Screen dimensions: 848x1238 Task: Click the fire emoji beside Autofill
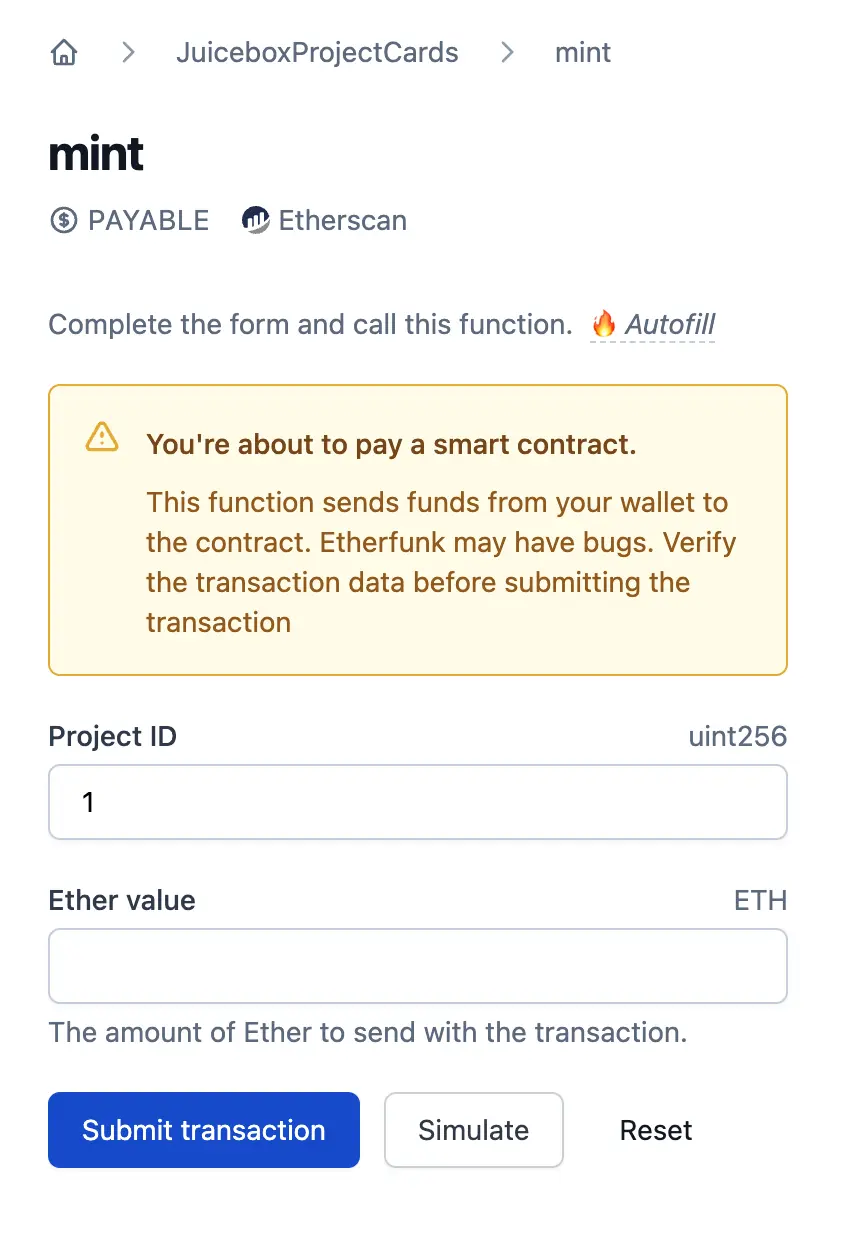pyautogui.click(x=603, y=325)
